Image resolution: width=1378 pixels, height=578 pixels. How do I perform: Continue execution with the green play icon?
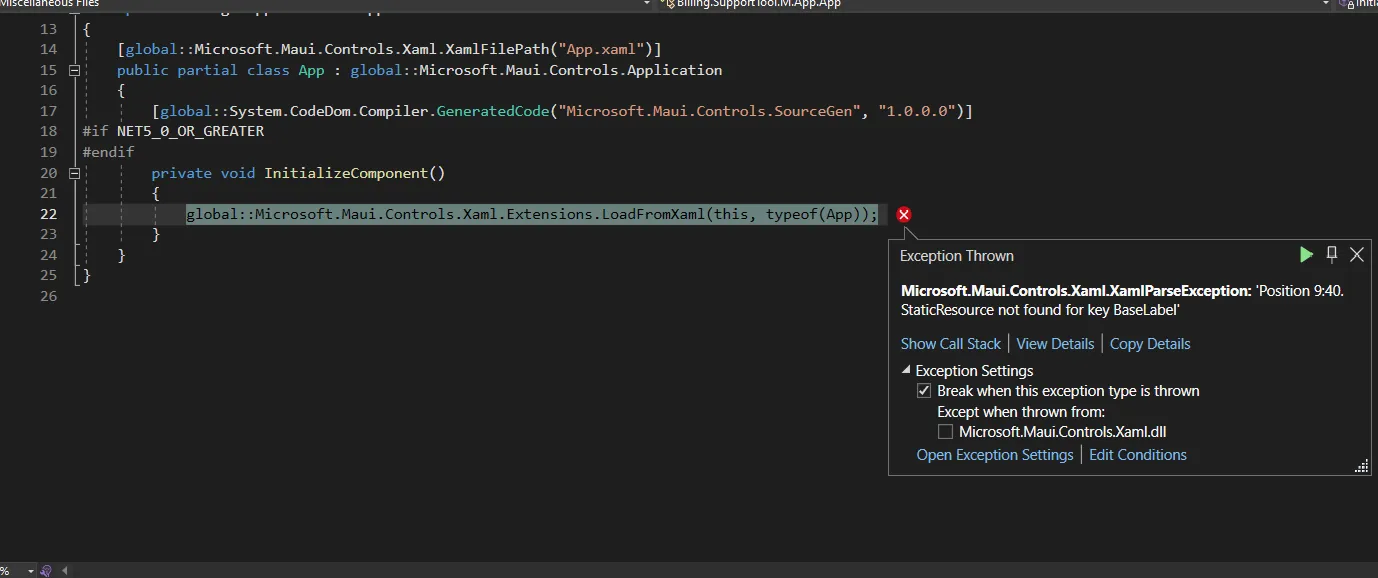1306,255
